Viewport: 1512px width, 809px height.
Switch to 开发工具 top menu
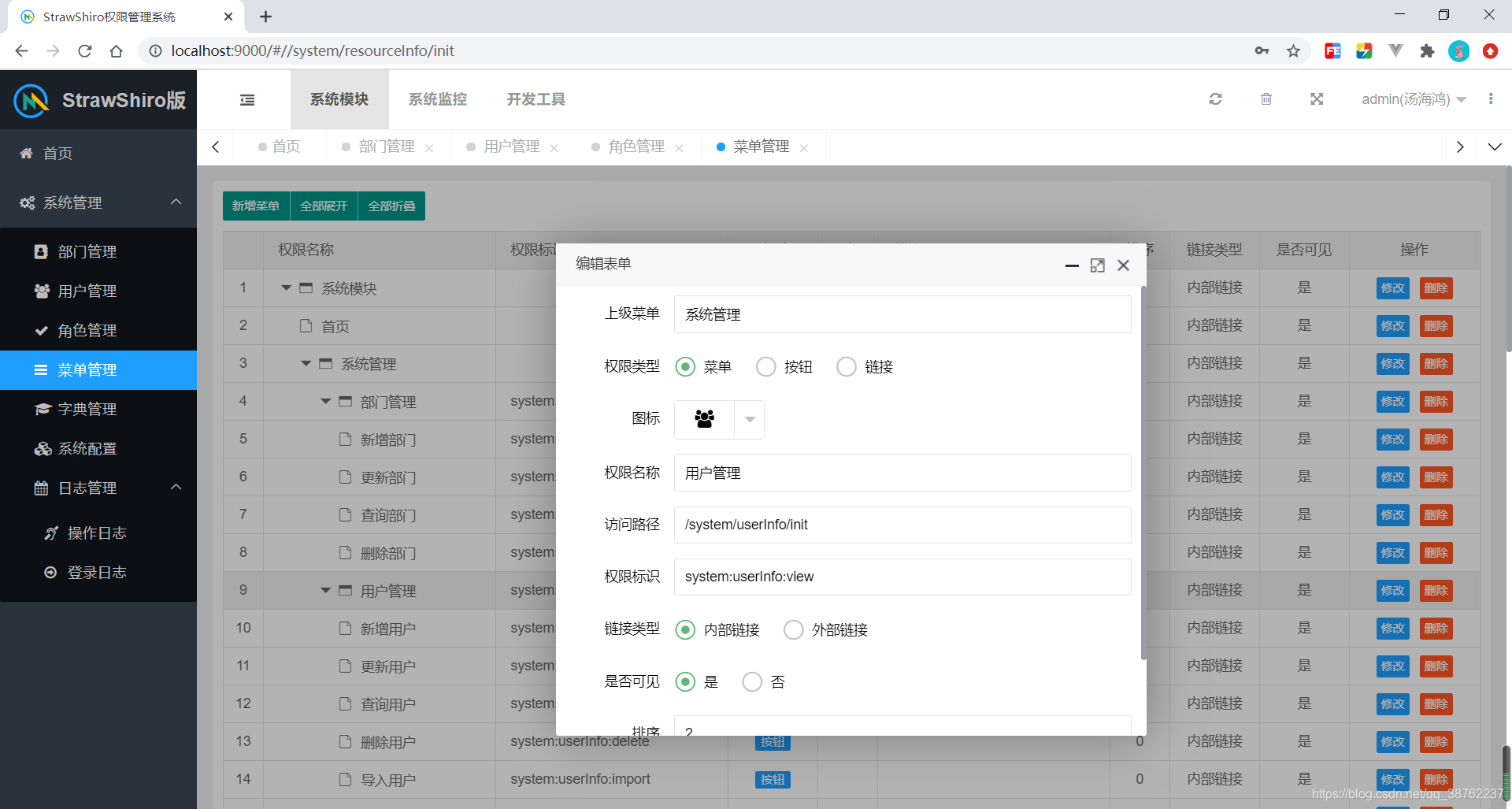point(536,99)
